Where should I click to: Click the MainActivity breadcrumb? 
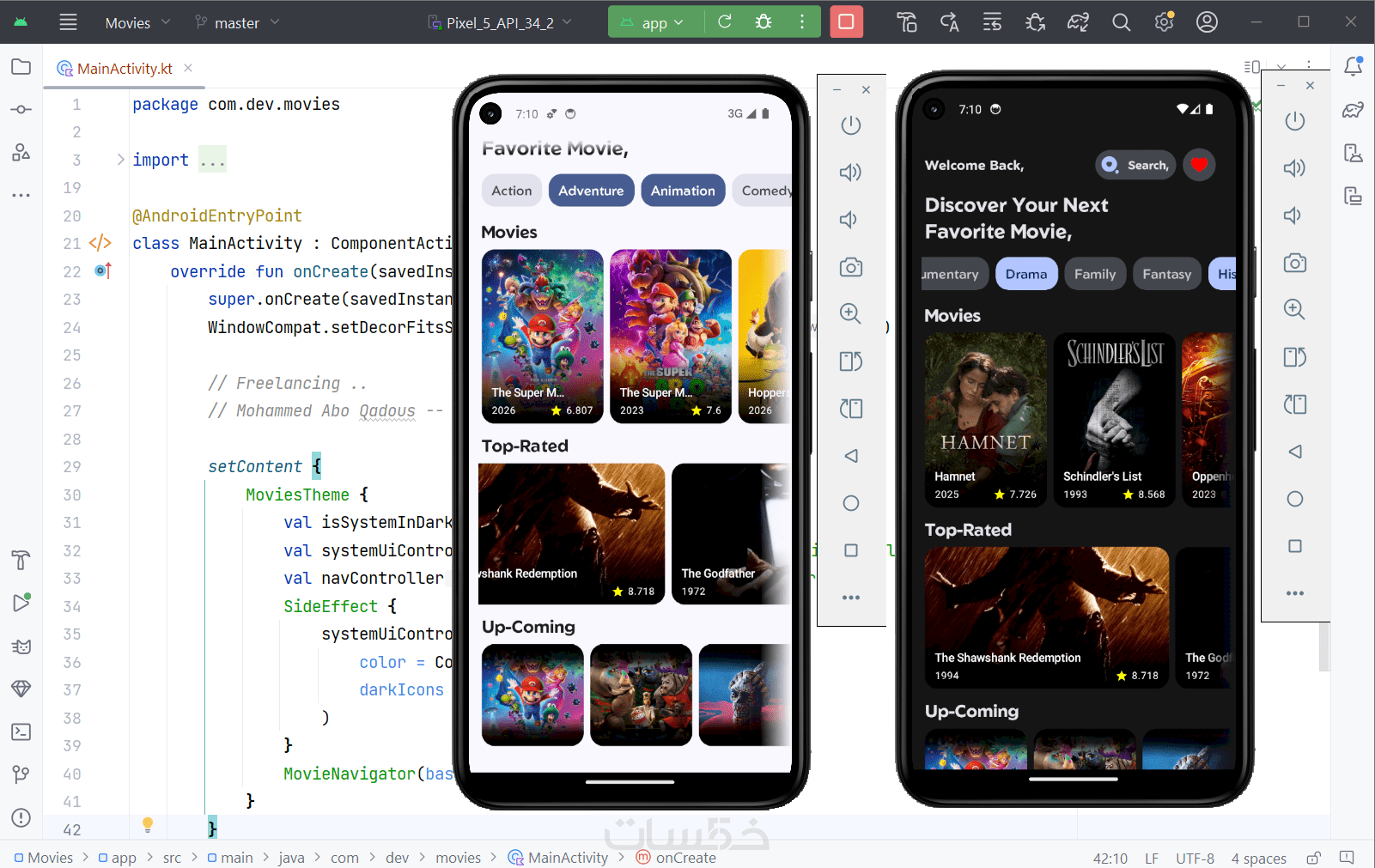[559, 858]
